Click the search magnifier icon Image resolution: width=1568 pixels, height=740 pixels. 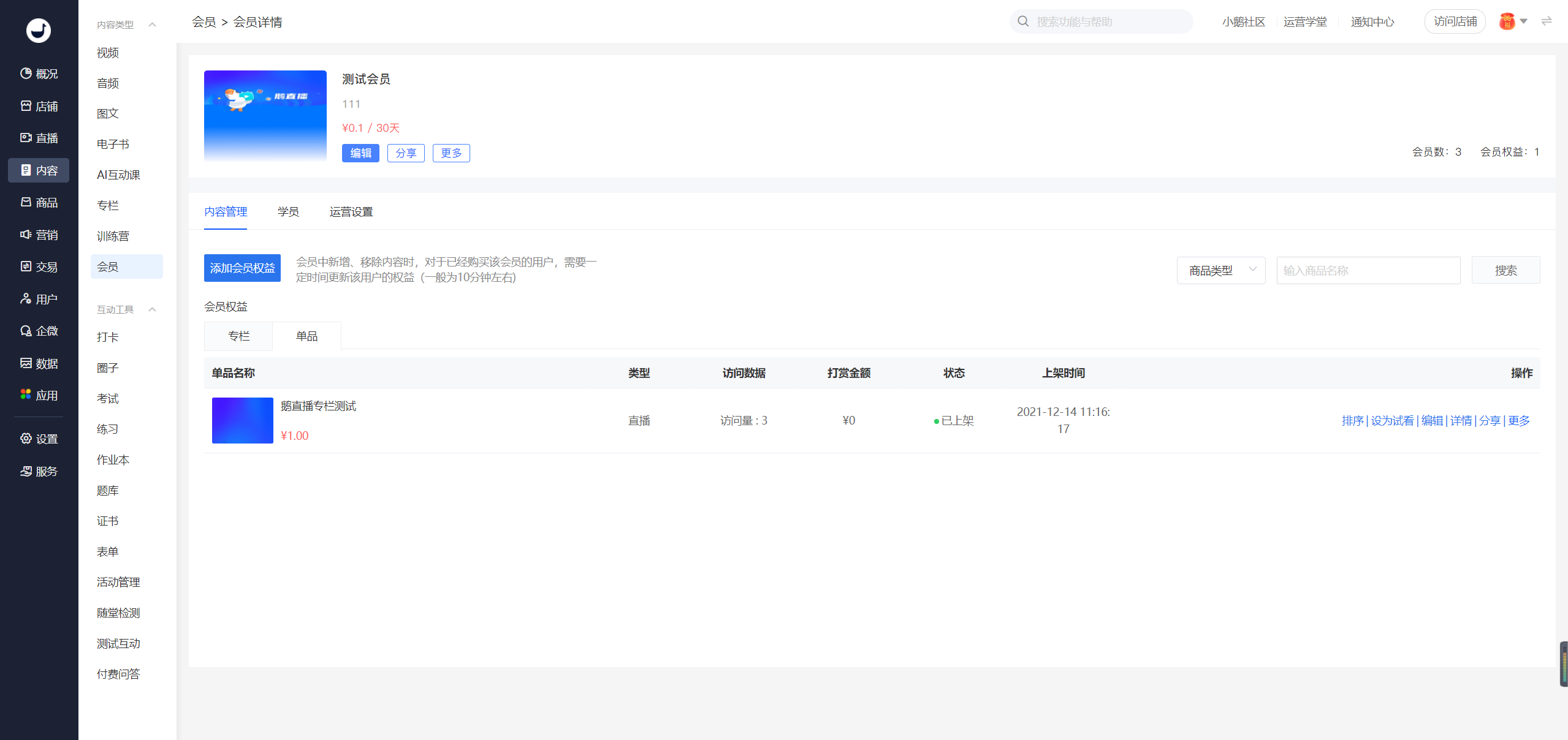pos(1023,21)
